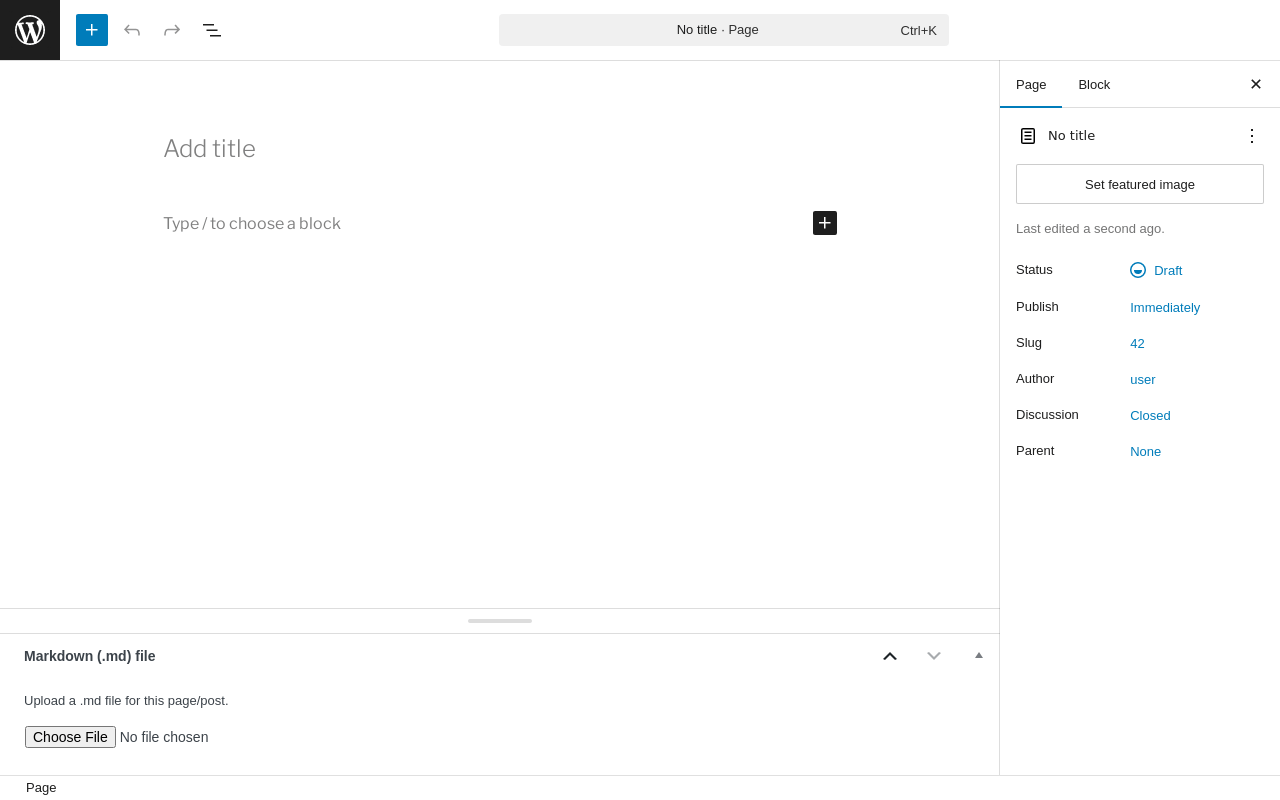Click the meta boxes resize handle
The image size is (1280, 800).
pos(500,621)
